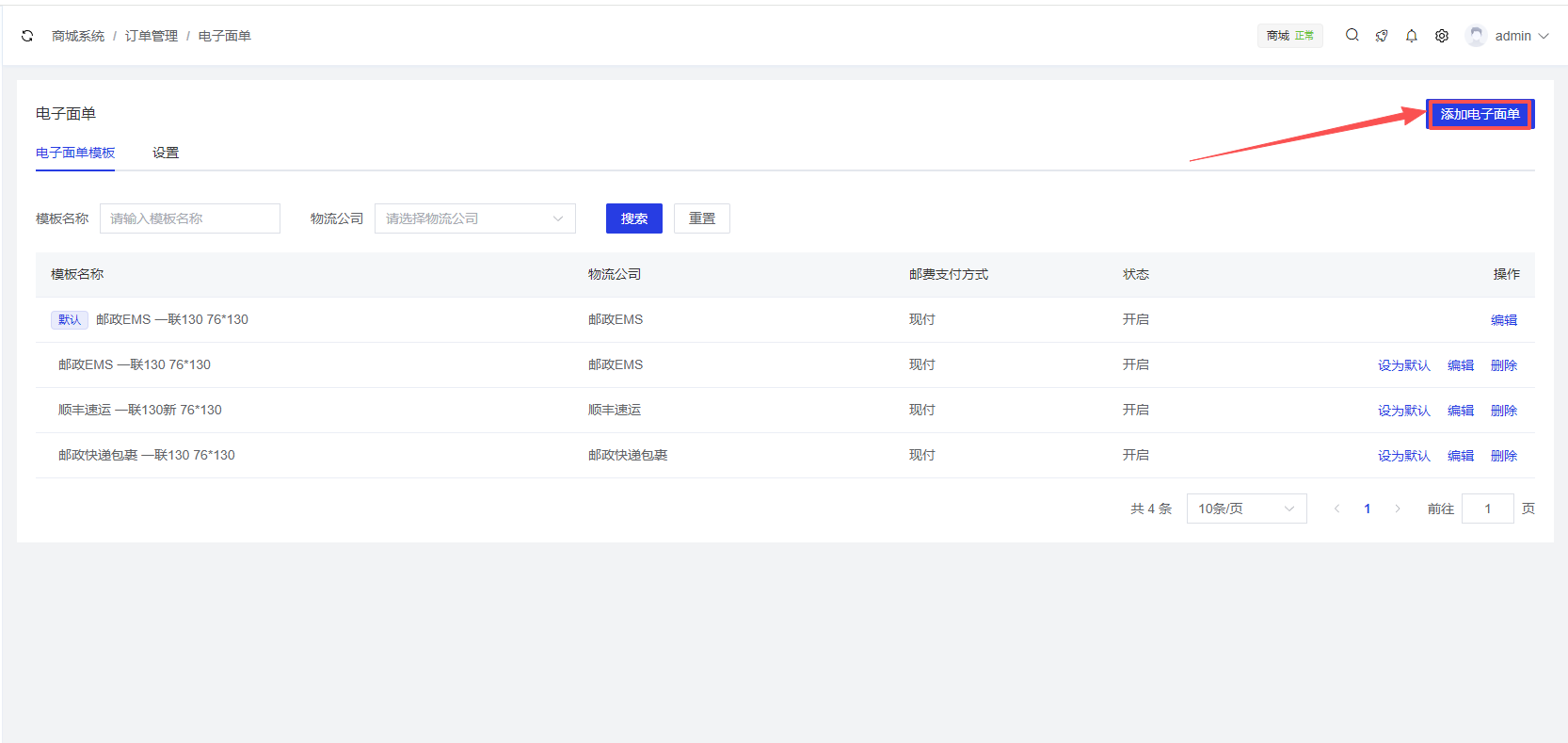Delete the 邮政快递包裹 template row
Image resolution: width=1568 pixels, height=743 pixels.
(1503, 456)
